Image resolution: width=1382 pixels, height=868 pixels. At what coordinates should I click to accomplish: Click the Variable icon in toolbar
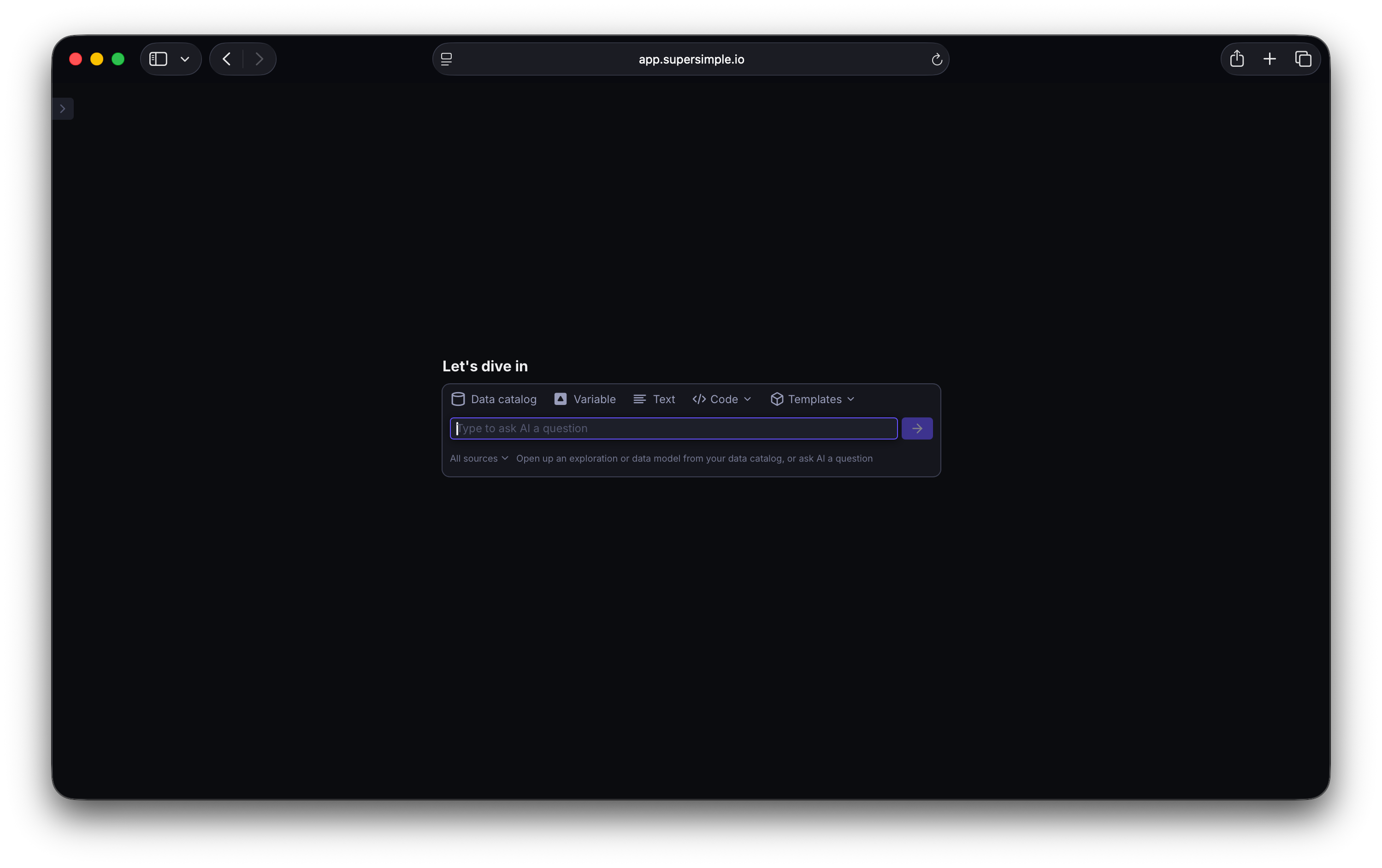tap(560, 399)
